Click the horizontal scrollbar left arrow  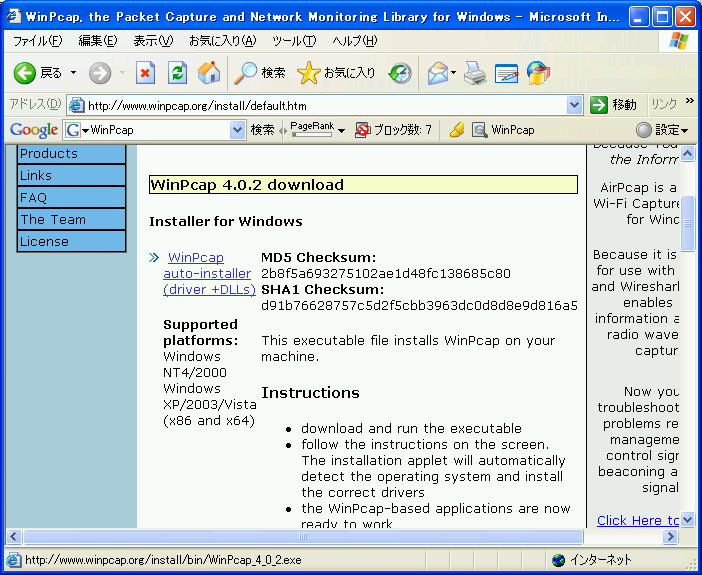pos(13,536)
